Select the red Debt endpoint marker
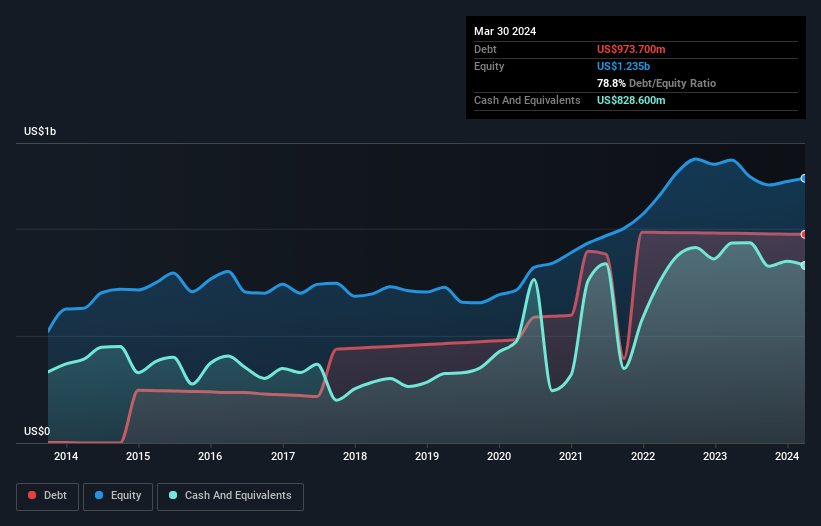The height and width of the screenshot is (526, 821). (804, 234)
